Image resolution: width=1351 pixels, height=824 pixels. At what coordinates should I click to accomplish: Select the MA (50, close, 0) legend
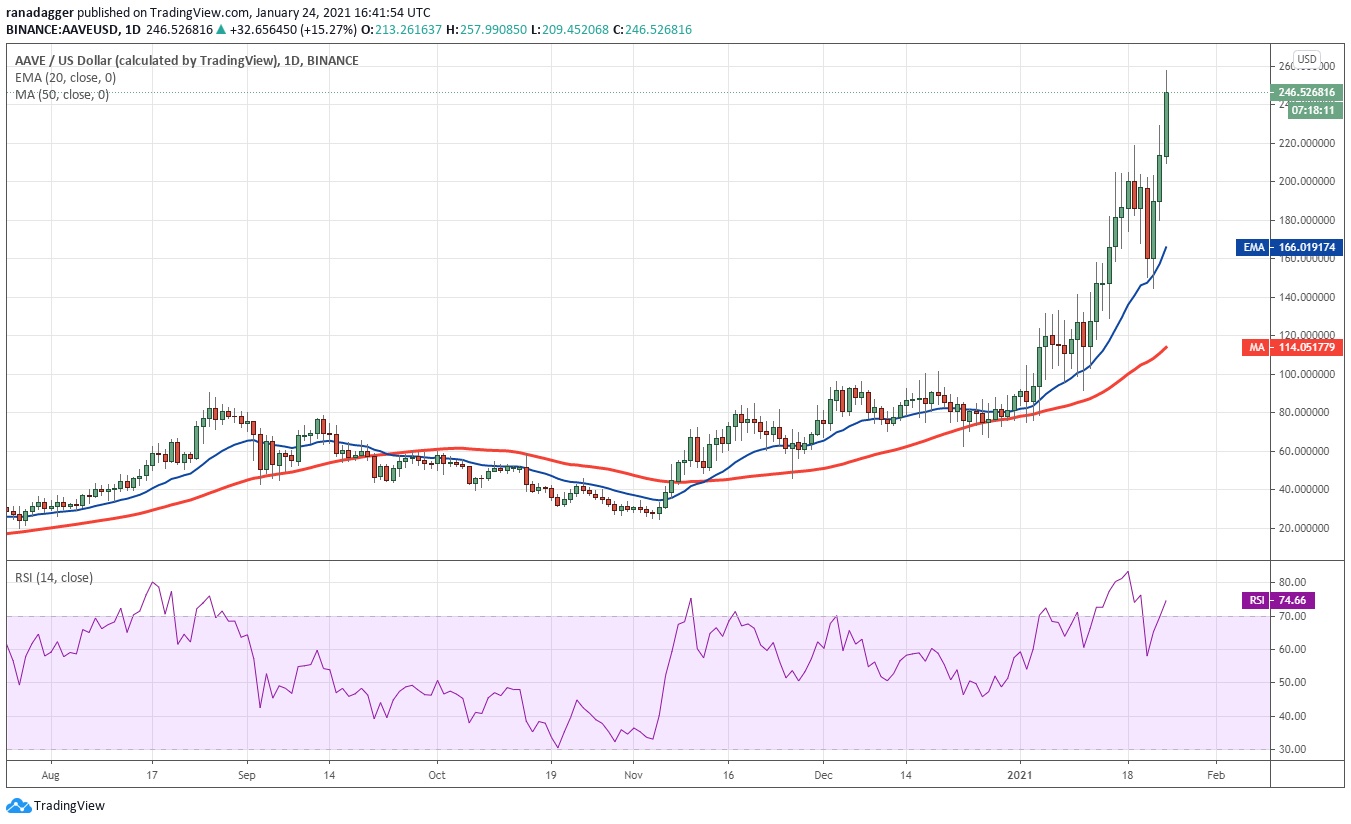61,95
